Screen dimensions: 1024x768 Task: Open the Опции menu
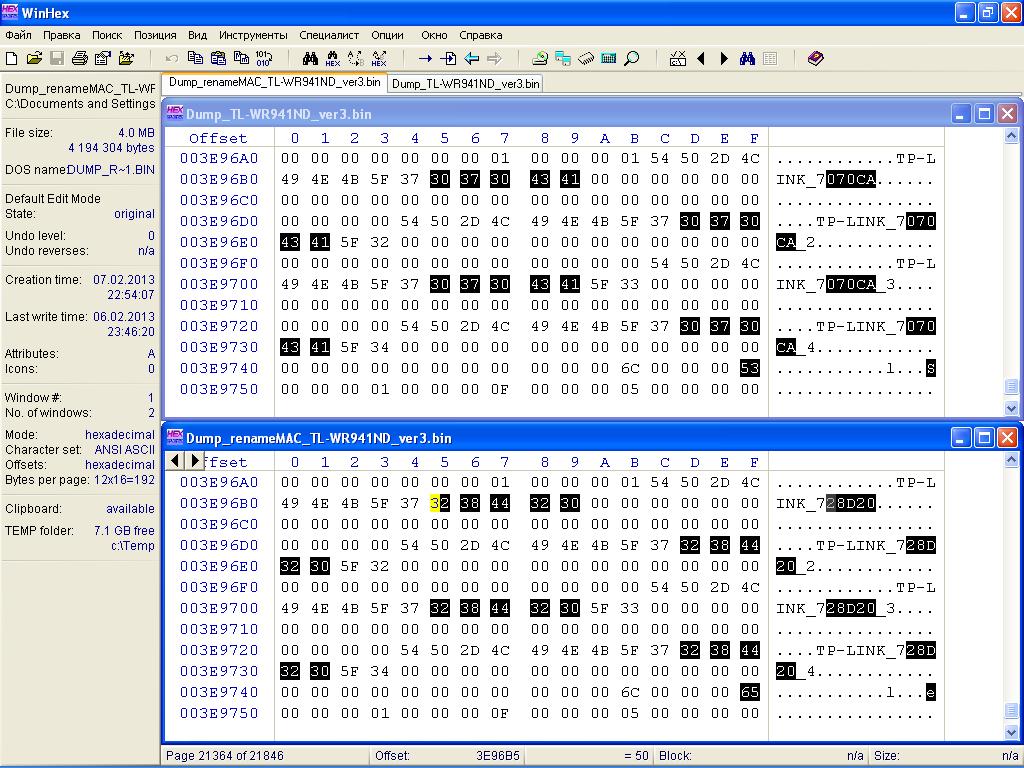(387, 35)
